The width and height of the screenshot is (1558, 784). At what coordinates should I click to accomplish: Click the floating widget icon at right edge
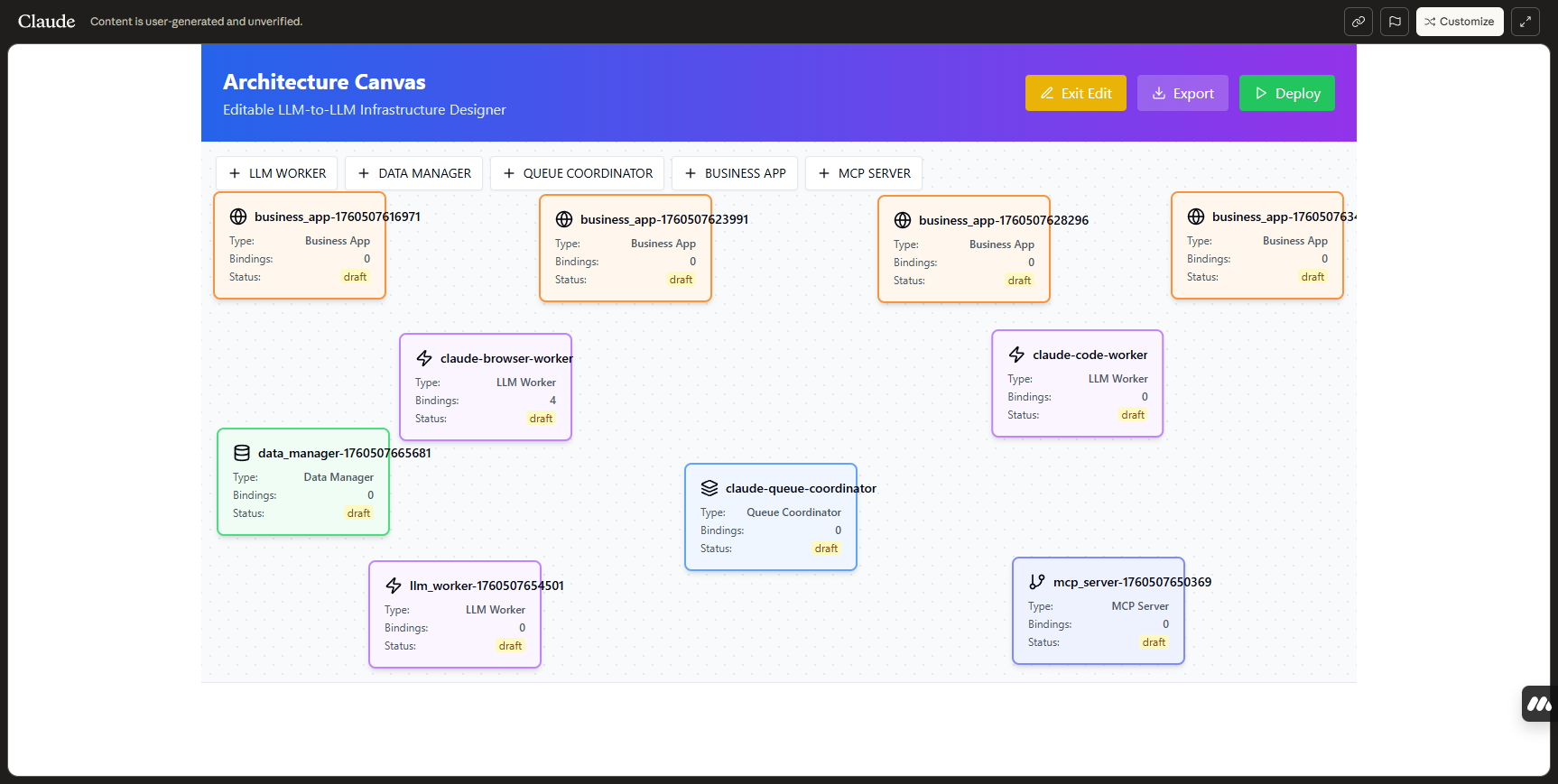point(1538,704)
